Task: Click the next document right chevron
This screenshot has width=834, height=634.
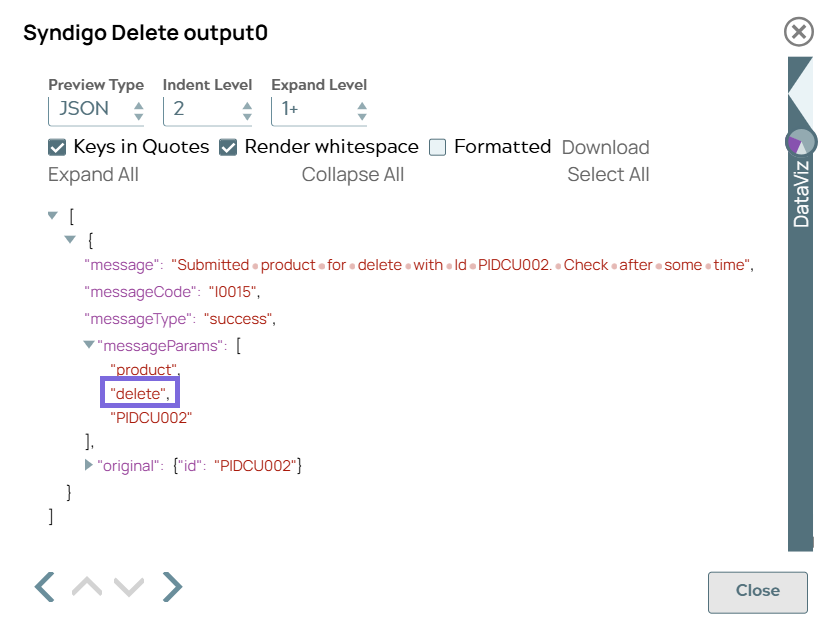Action: 172,586
